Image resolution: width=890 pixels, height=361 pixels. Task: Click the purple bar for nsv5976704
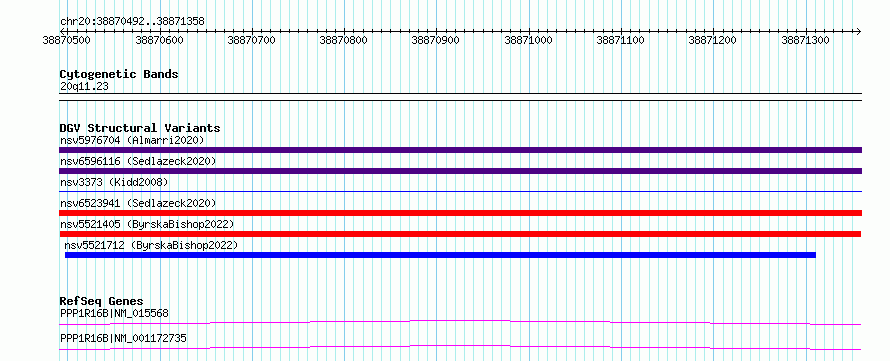pos(460,150)
